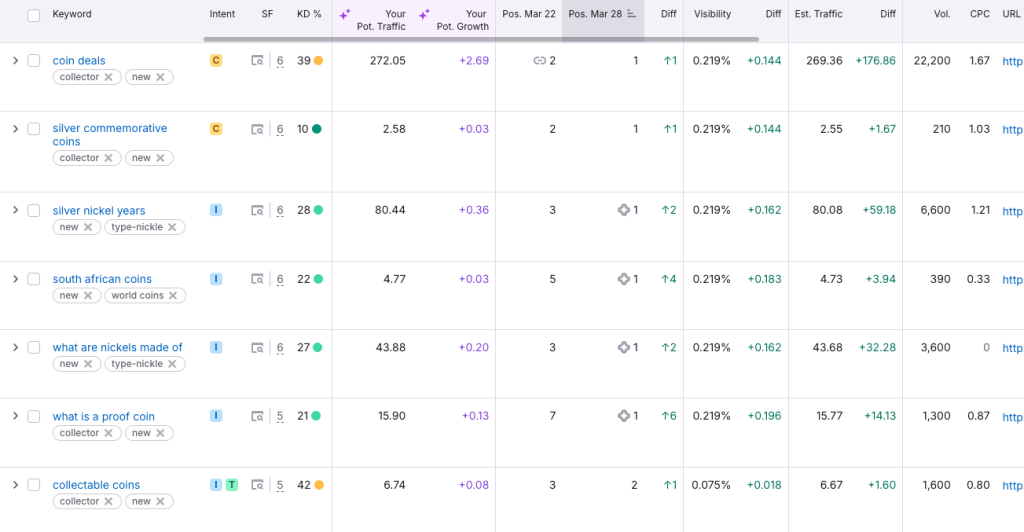Screen dimensions: 1024x532
Task: Click the horizontal table scrollbar
Action: (480, 39)
